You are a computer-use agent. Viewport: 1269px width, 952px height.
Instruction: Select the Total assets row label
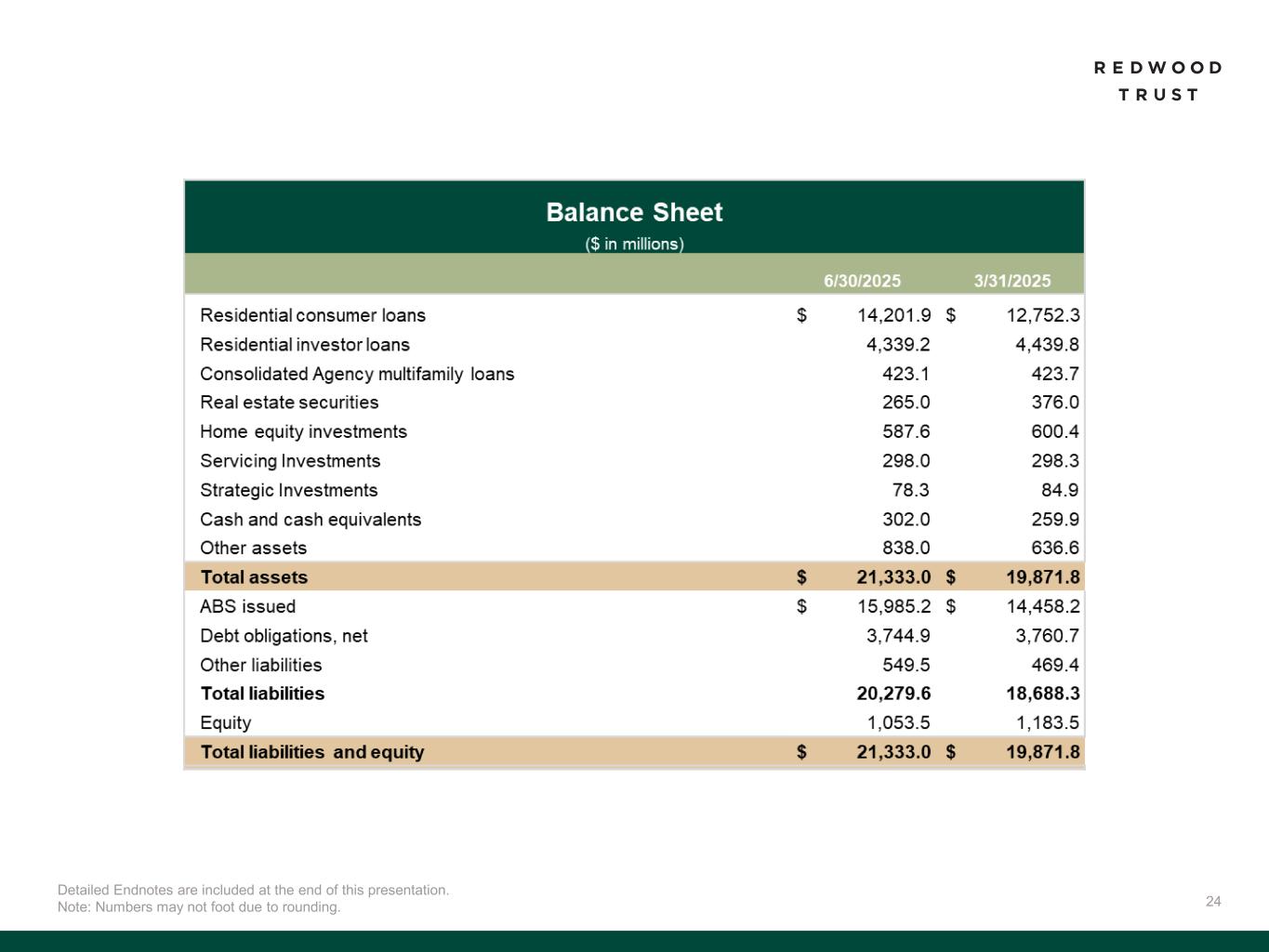click(254, 577)
